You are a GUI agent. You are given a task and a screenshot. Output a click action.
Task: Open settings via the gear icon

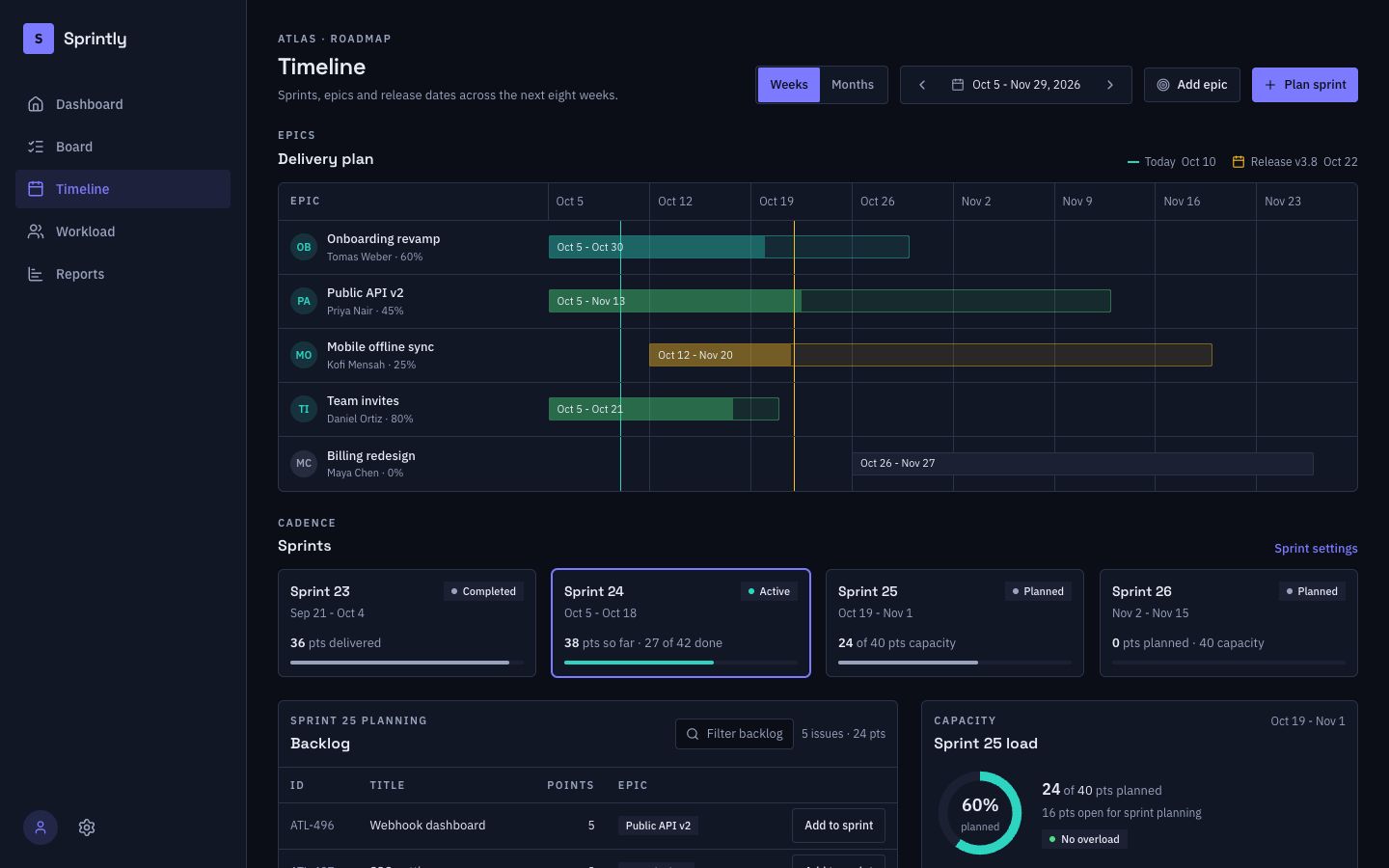click(x=87, y=827)
